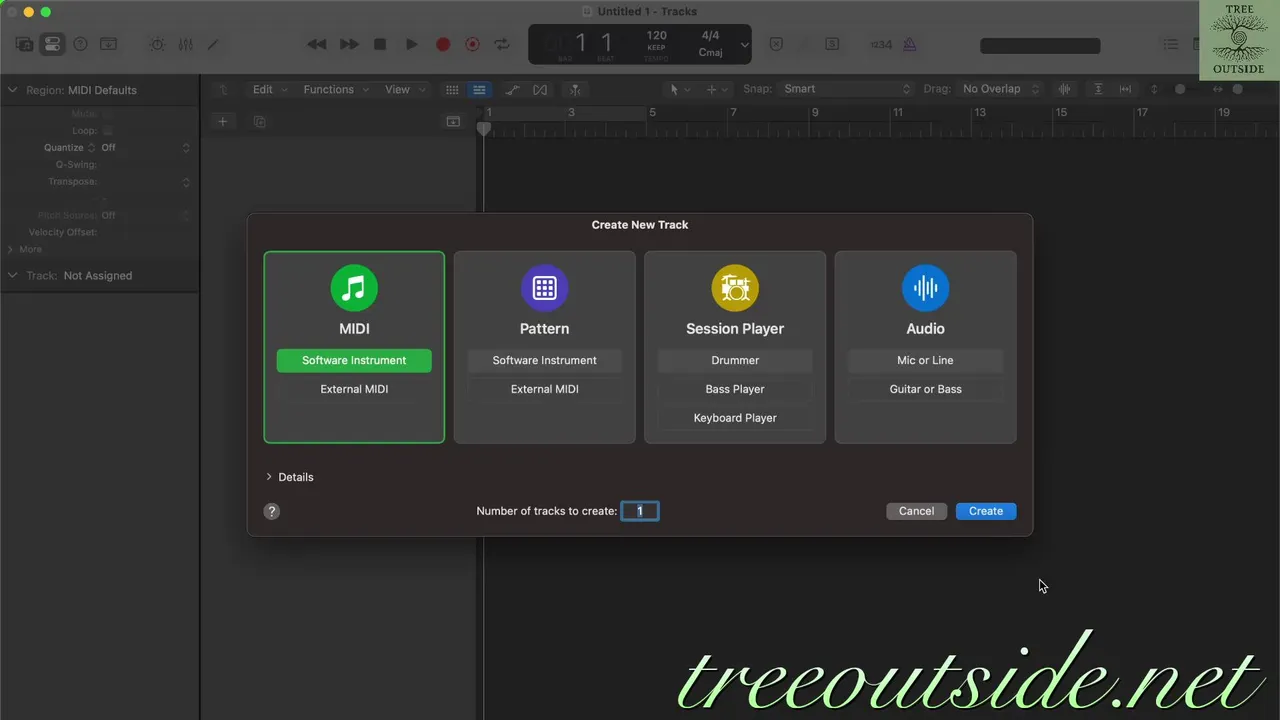Open the Editors pencil icon
The image size is (1280, 720).
click(x=212, y=44)
